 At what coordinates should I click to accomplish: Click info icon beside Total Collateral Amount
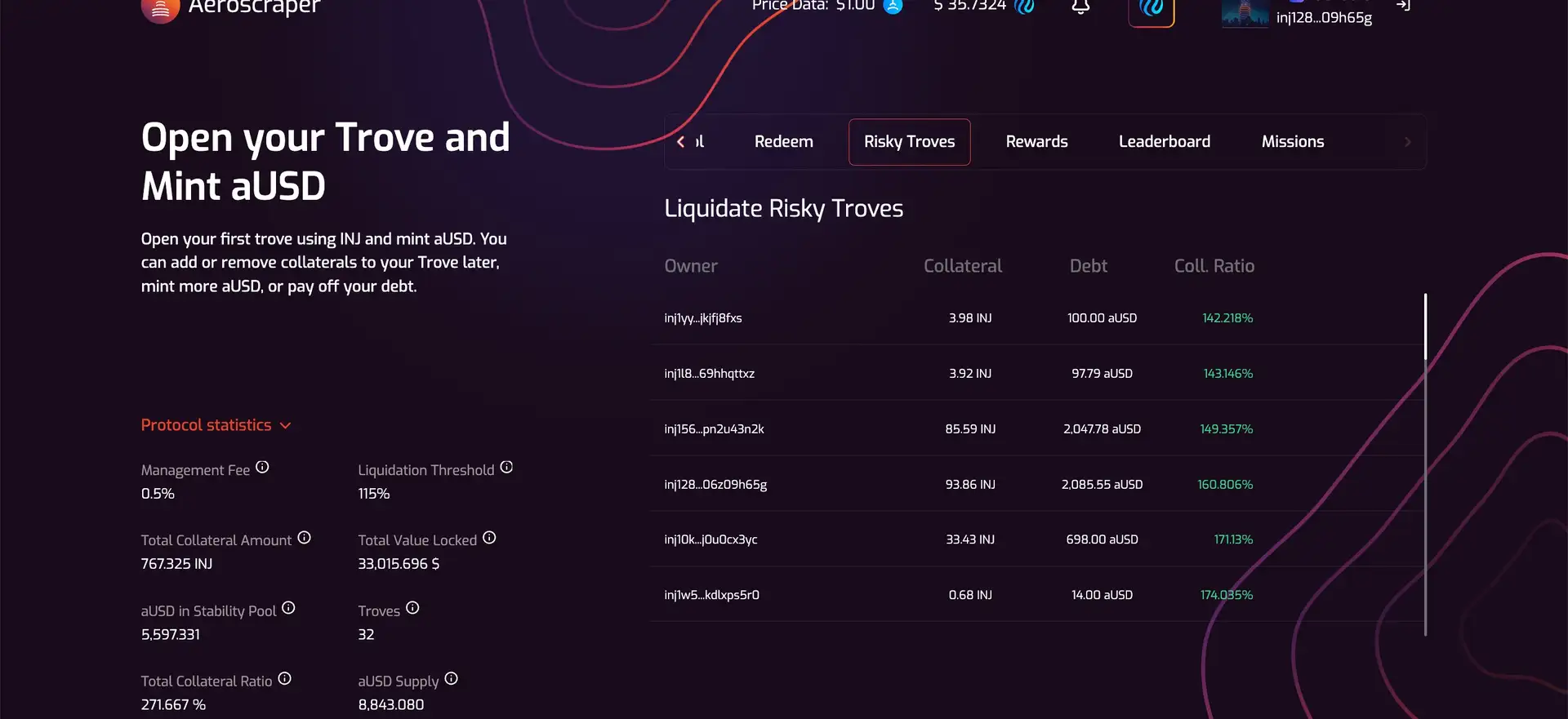(x=304, y=538)
